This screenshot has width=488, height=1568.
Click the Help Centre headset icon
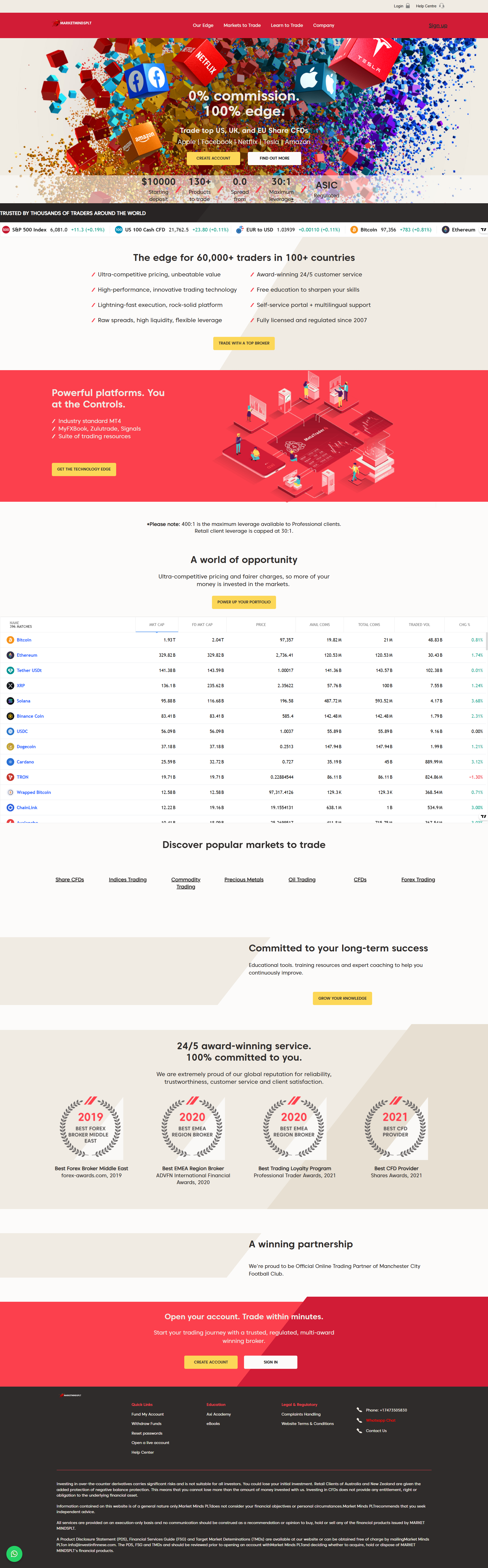(x=442, y=6)
